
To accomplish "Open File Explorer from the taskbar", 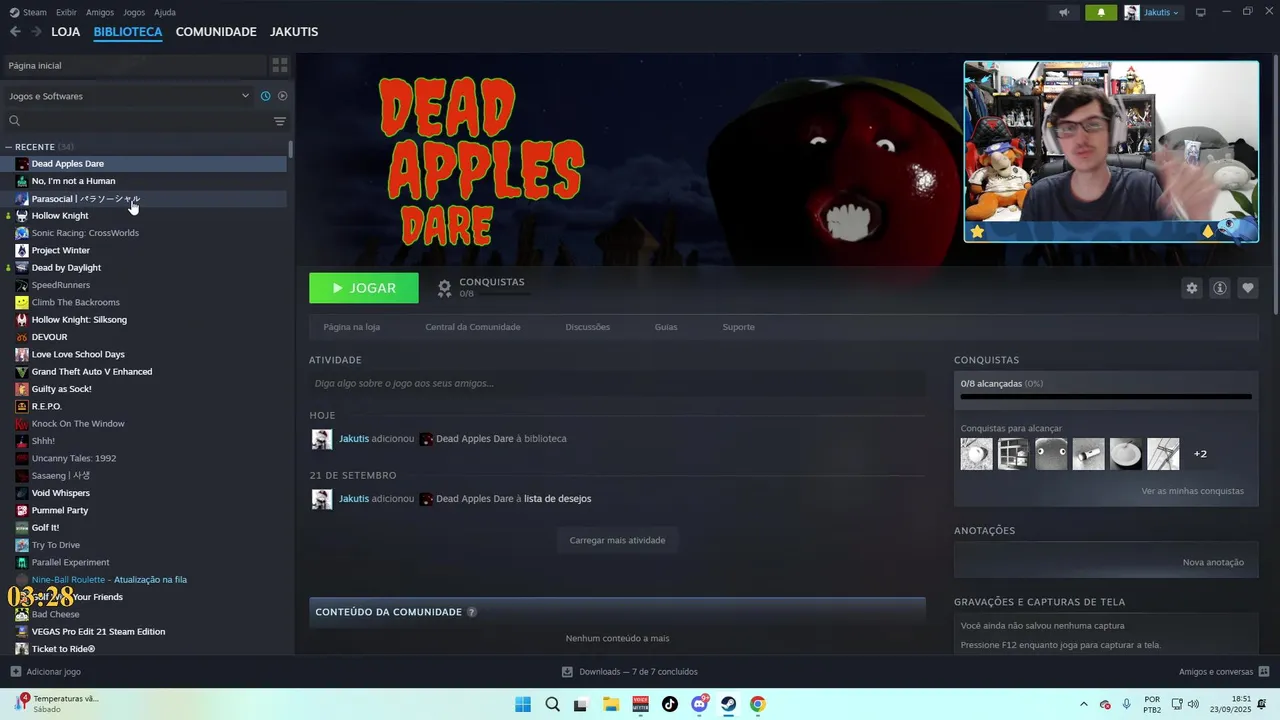I will tap(611, 704).
